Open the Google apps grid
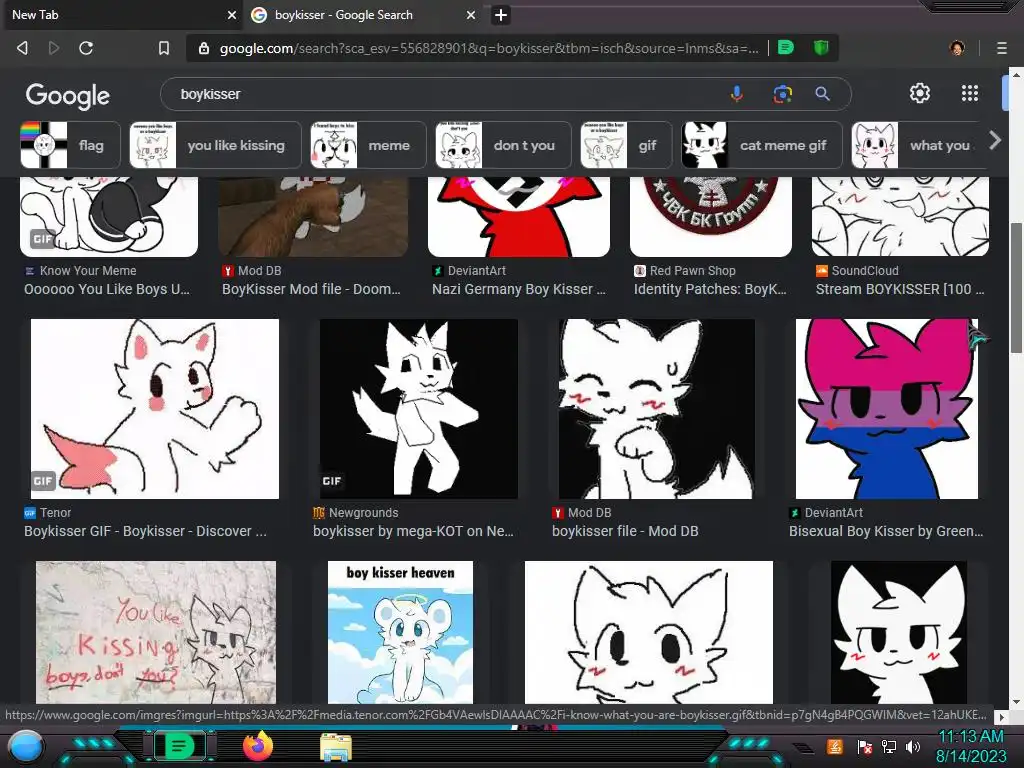 970,93
